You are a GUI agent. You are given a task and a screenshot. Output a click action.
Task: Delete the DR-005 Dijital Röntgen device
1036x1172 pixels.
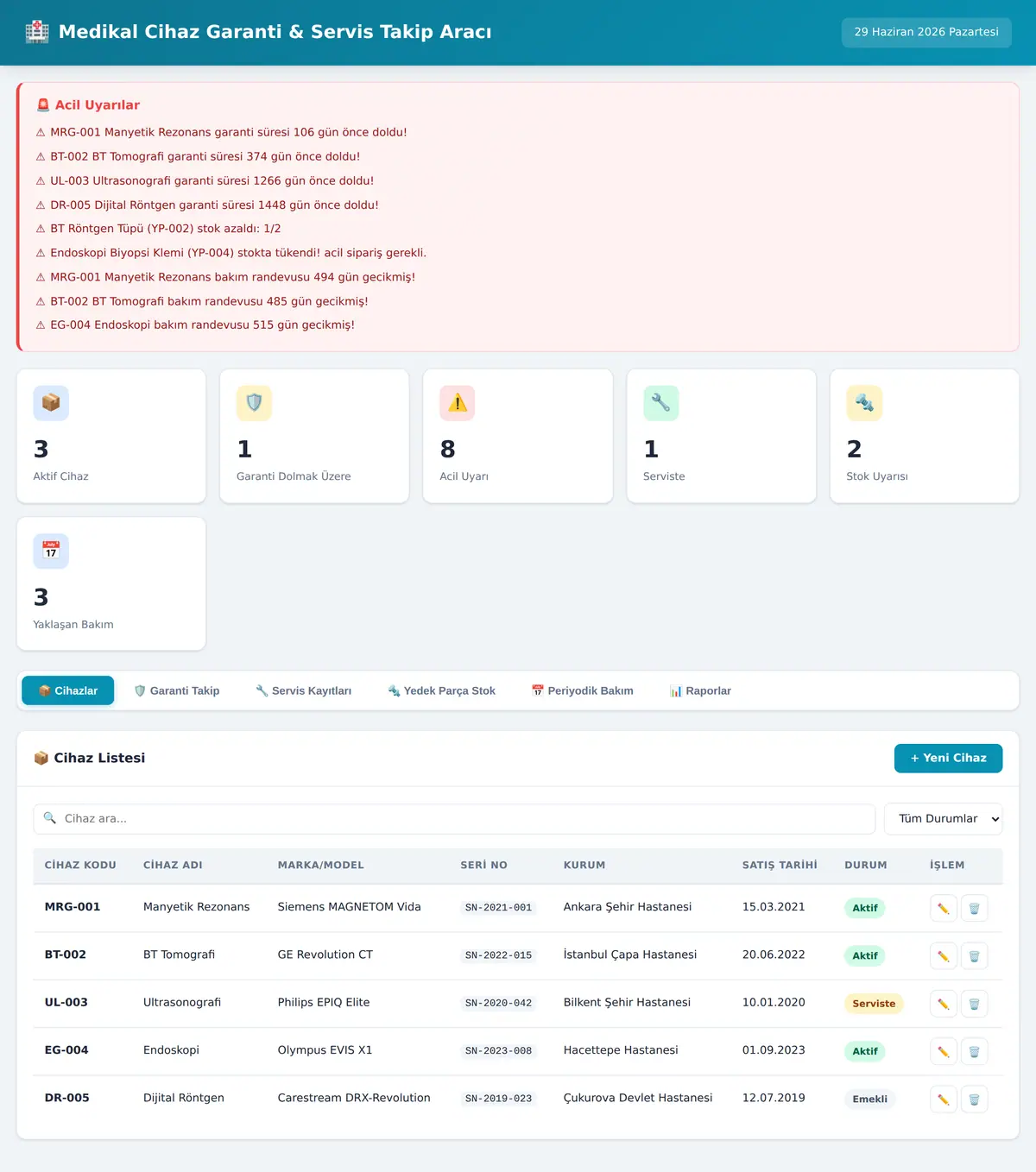coord(975,1100)
